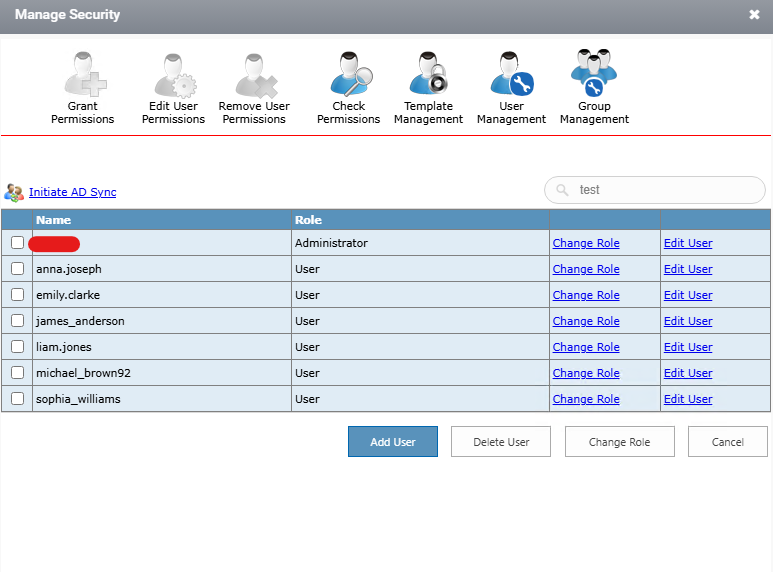This screenshot has height=572, width=773.
Task: Check the liam.jones checkbox
Action: [17, 347]
